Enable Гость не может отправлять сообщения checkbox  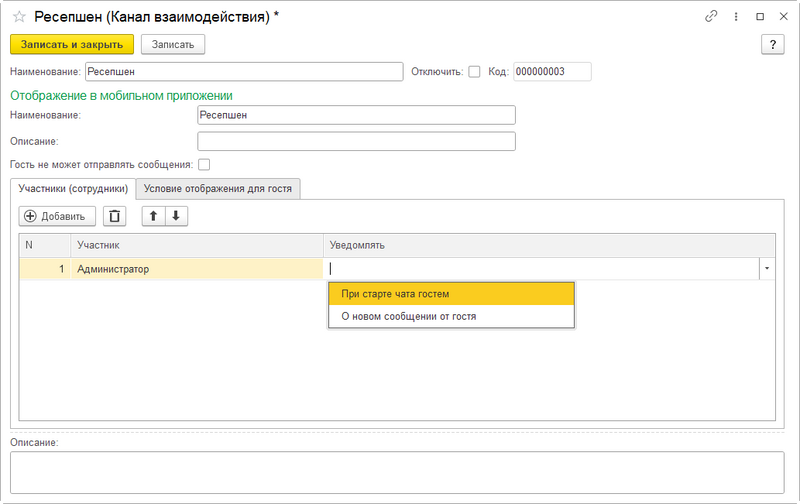click(x=204, y=165)
